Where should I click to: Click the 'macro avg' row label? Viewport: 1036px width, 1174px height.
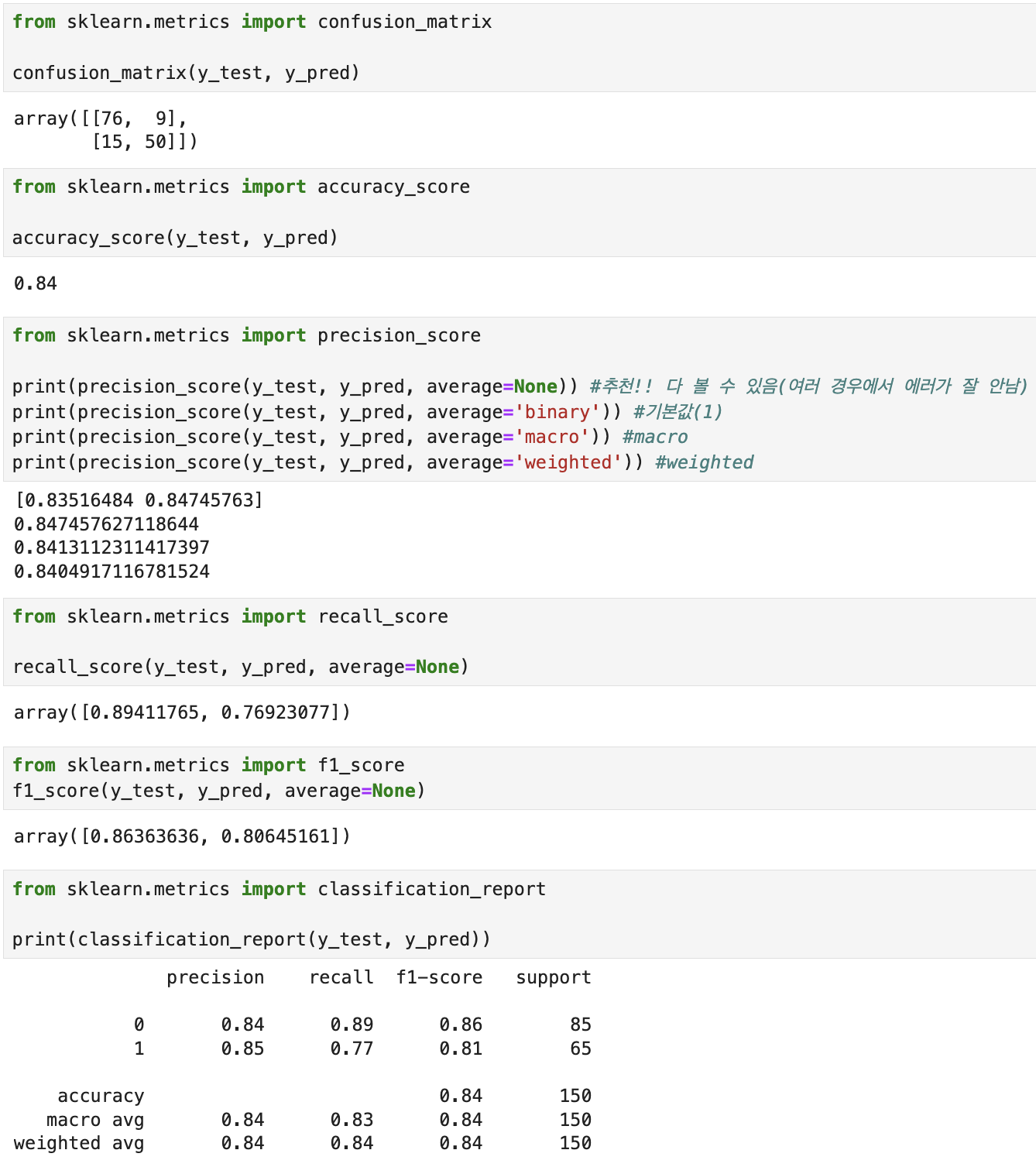95,1120
